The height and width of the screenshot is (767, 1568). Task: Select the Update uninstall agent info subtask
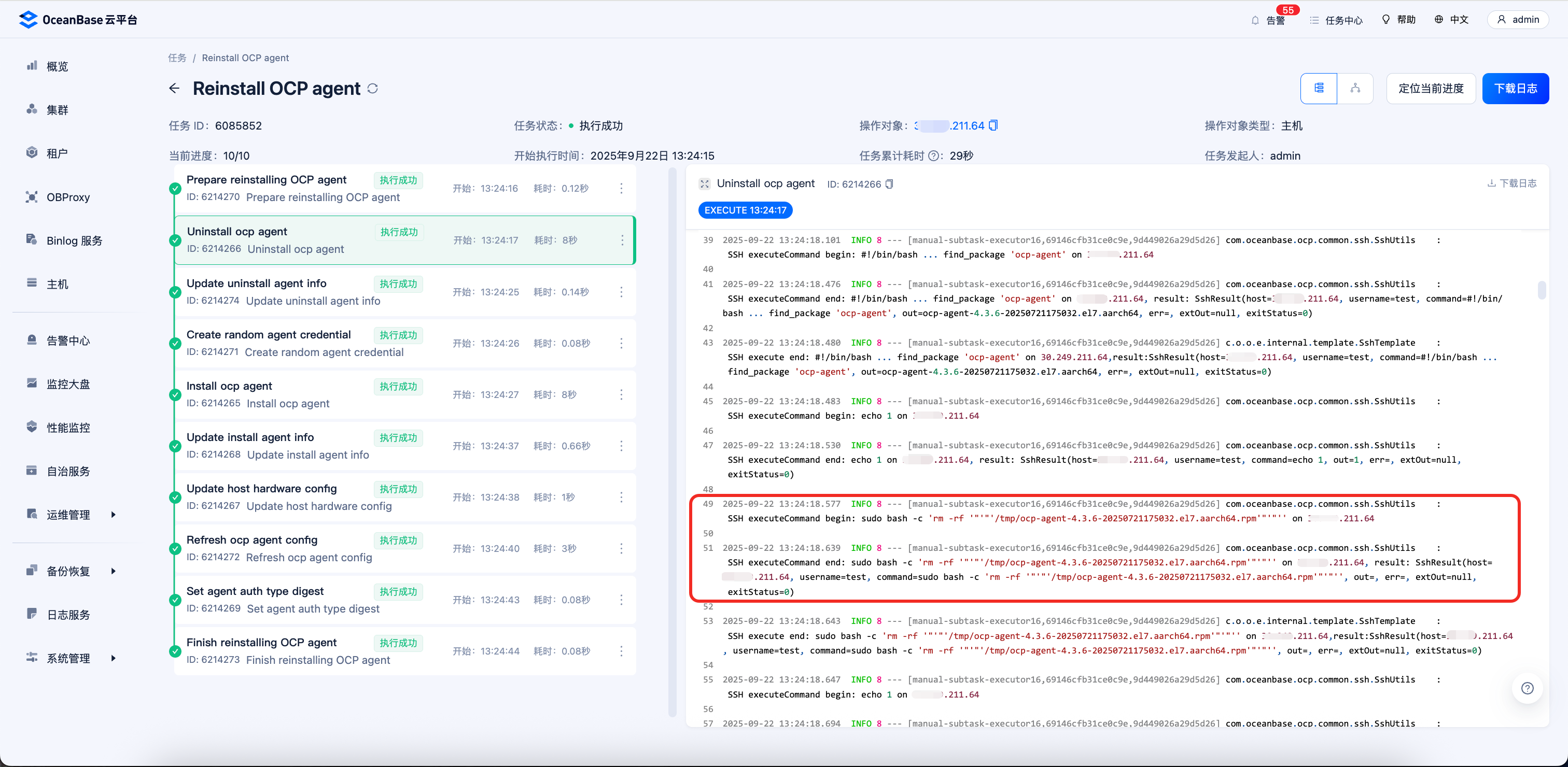(x=405, y=292)
